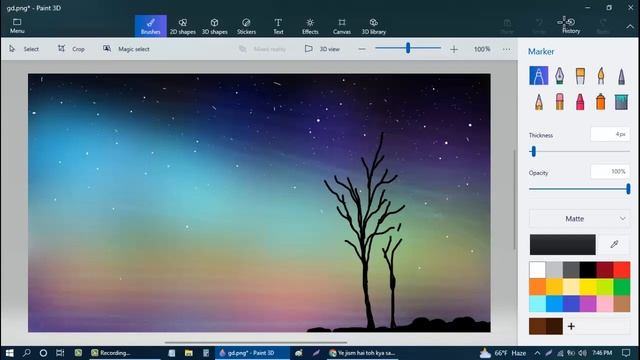Image resolution: width=640 pixels, height=360 pixels.
Task: Choose the red color swatch
Action: click(x=622, y=270)
